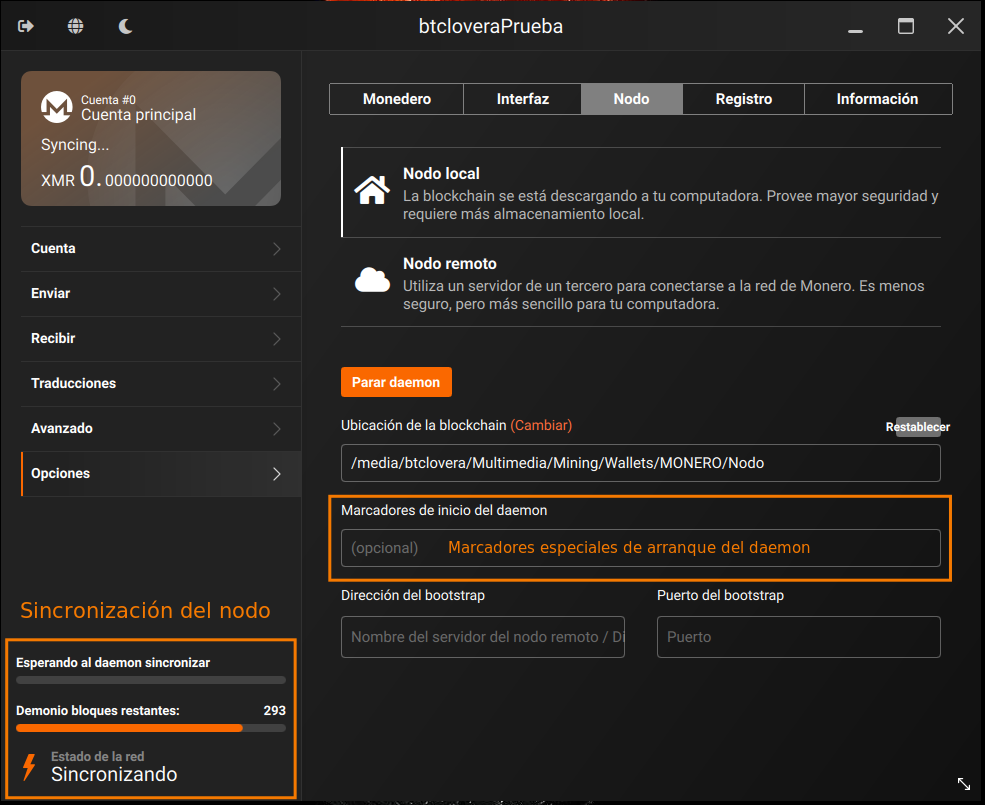Viewport: 985px width, 805px height.
Task: Click the Cuenta #0 label
Action: [108, 100]
